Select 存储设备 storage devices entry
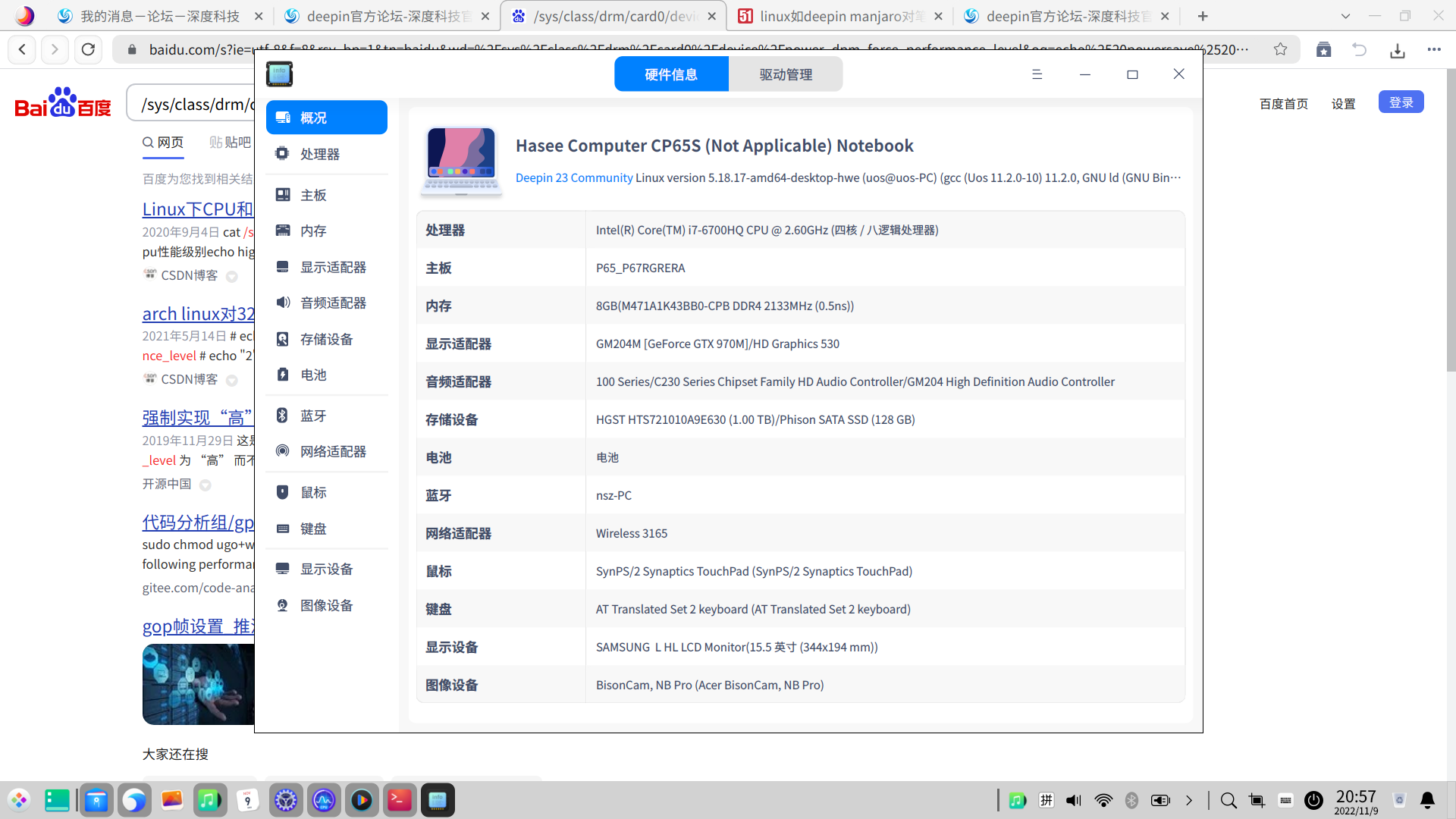 click(x=326, y=339)
